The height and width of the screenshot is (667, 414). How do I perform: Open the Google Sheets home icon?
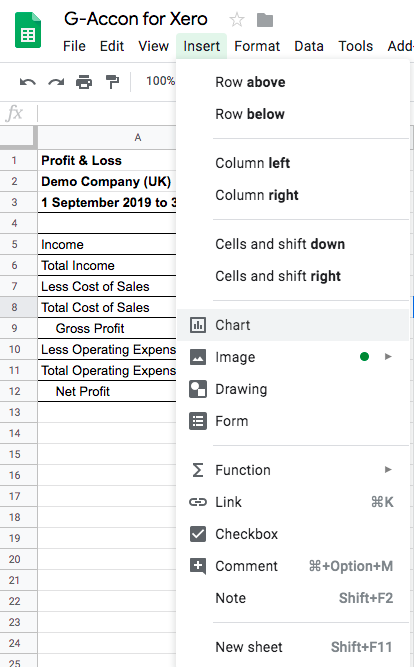(x=28, y=30)
